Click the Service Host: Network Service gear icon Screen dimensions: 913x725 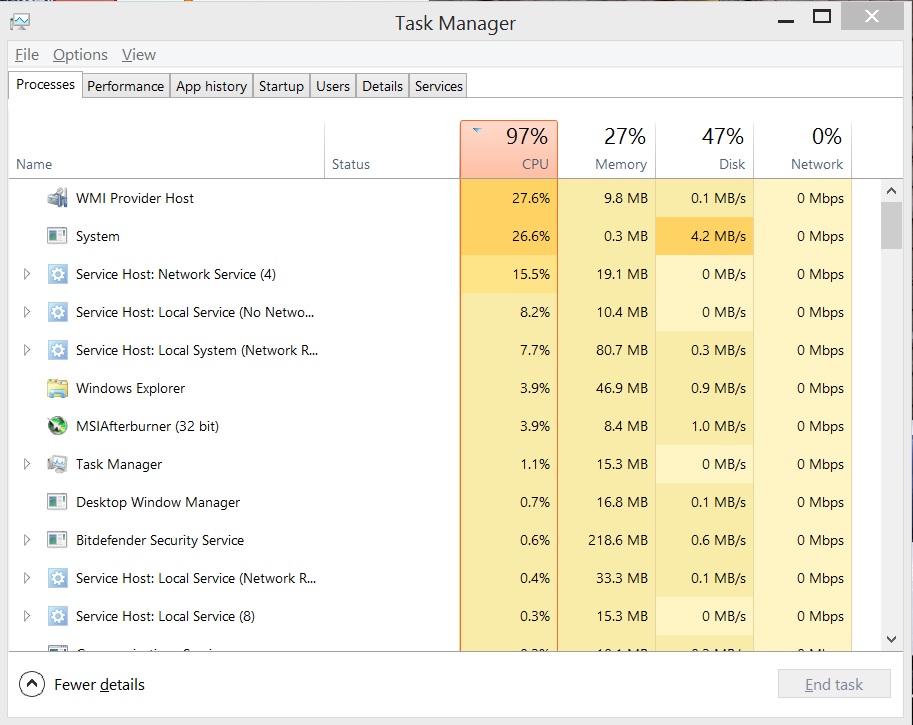57,274
